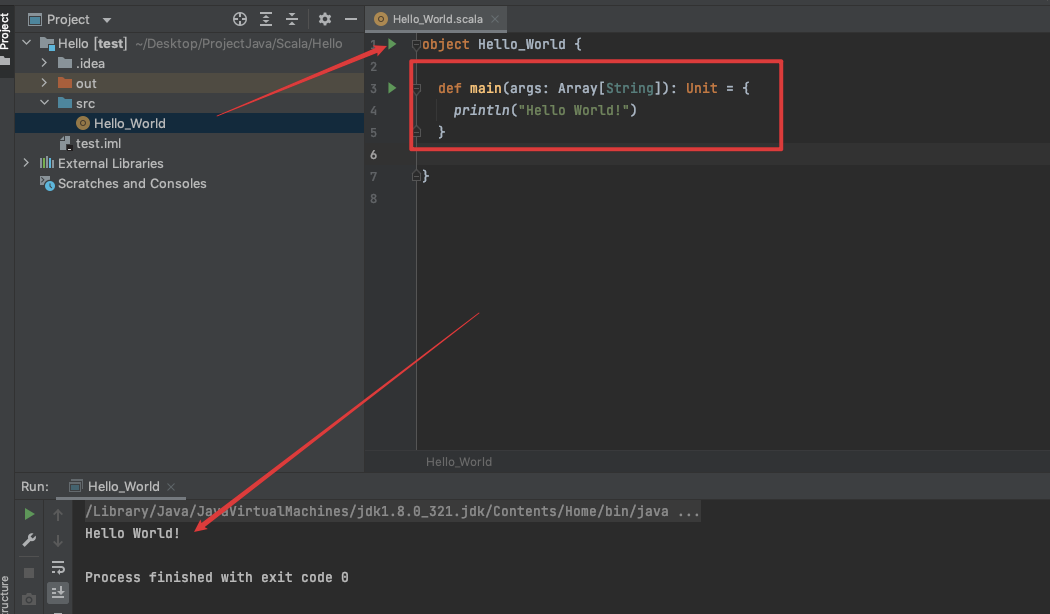This screenshot has height=614, width=1050.
Task: Click the Collapse All icon in Project panel
Action: (292, 19)
